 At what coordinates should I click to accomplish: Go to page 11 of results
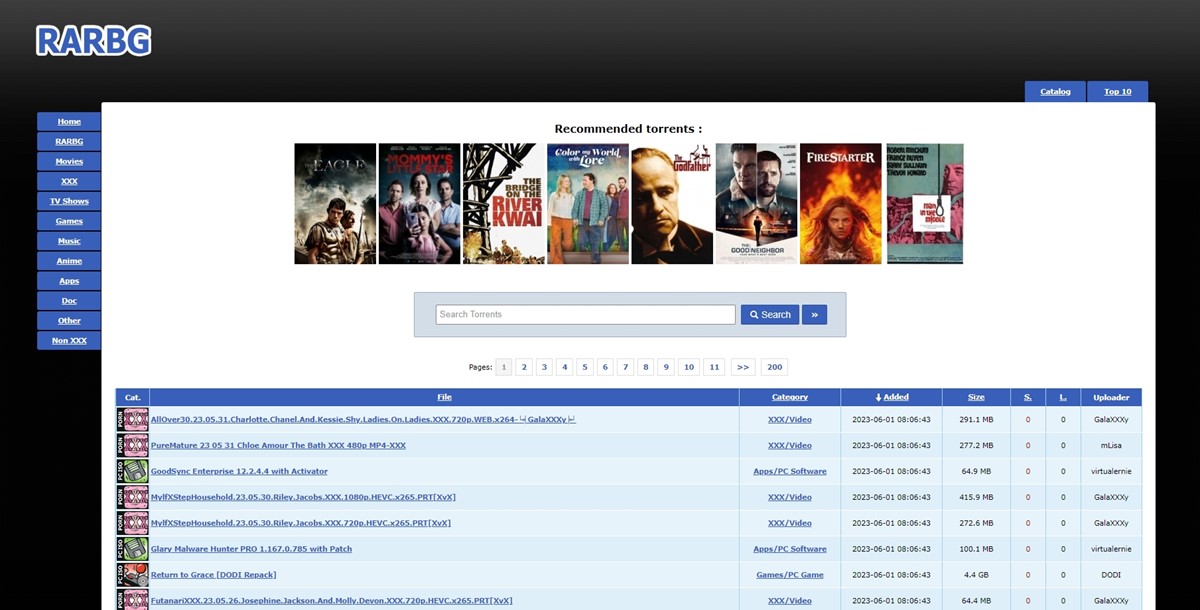[714, 367]
